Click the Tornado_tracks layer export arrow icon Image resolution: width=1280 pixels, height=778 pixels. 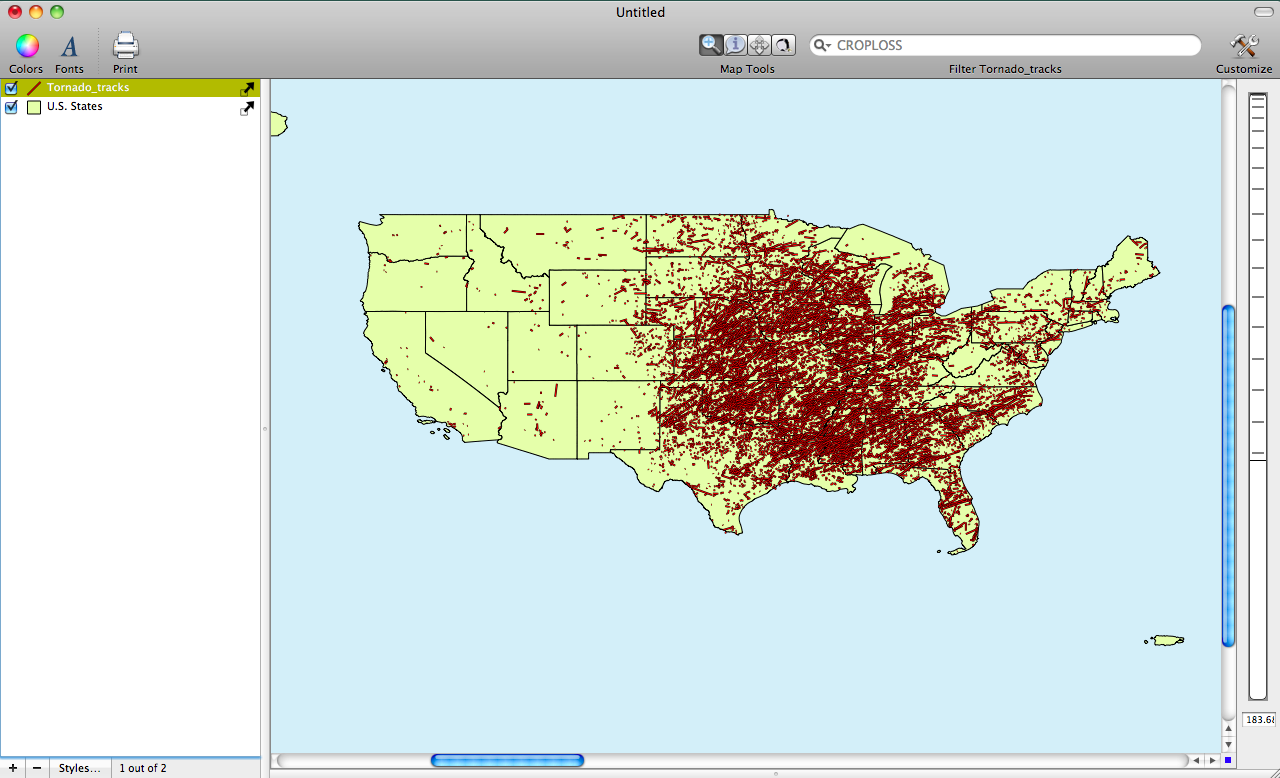coord(247,88)
